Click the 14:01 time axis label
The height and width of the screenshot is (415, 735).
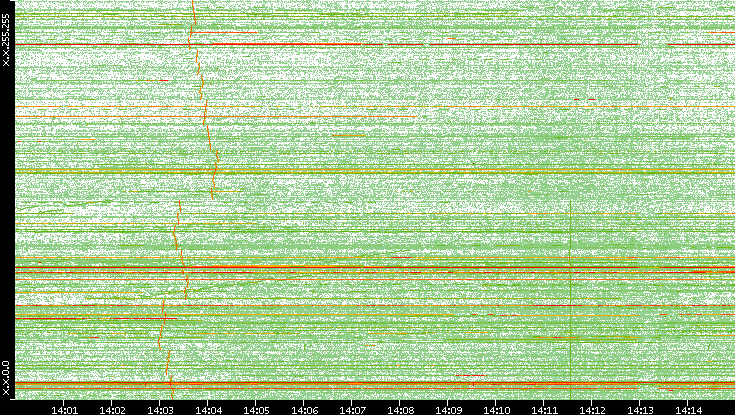coord(64,410)
